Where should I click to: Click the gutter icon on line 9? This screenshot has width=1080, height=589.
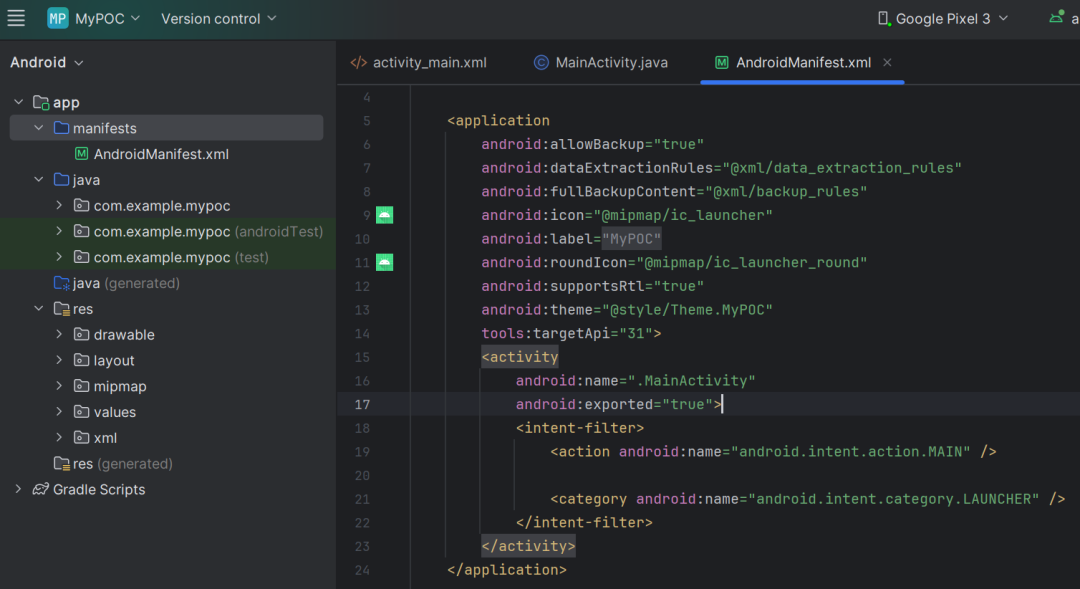click(384, 216)
